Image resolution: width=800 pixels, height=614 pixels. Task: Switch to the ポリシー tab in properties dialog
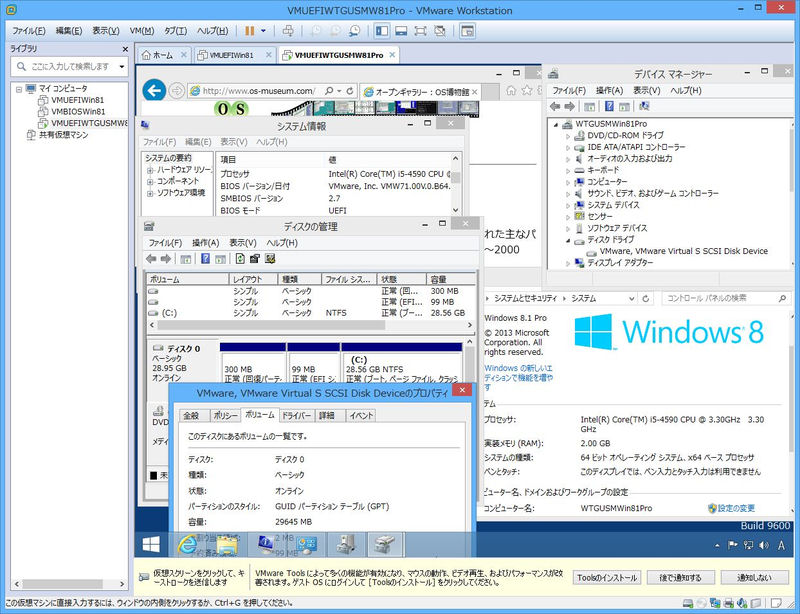226,415
